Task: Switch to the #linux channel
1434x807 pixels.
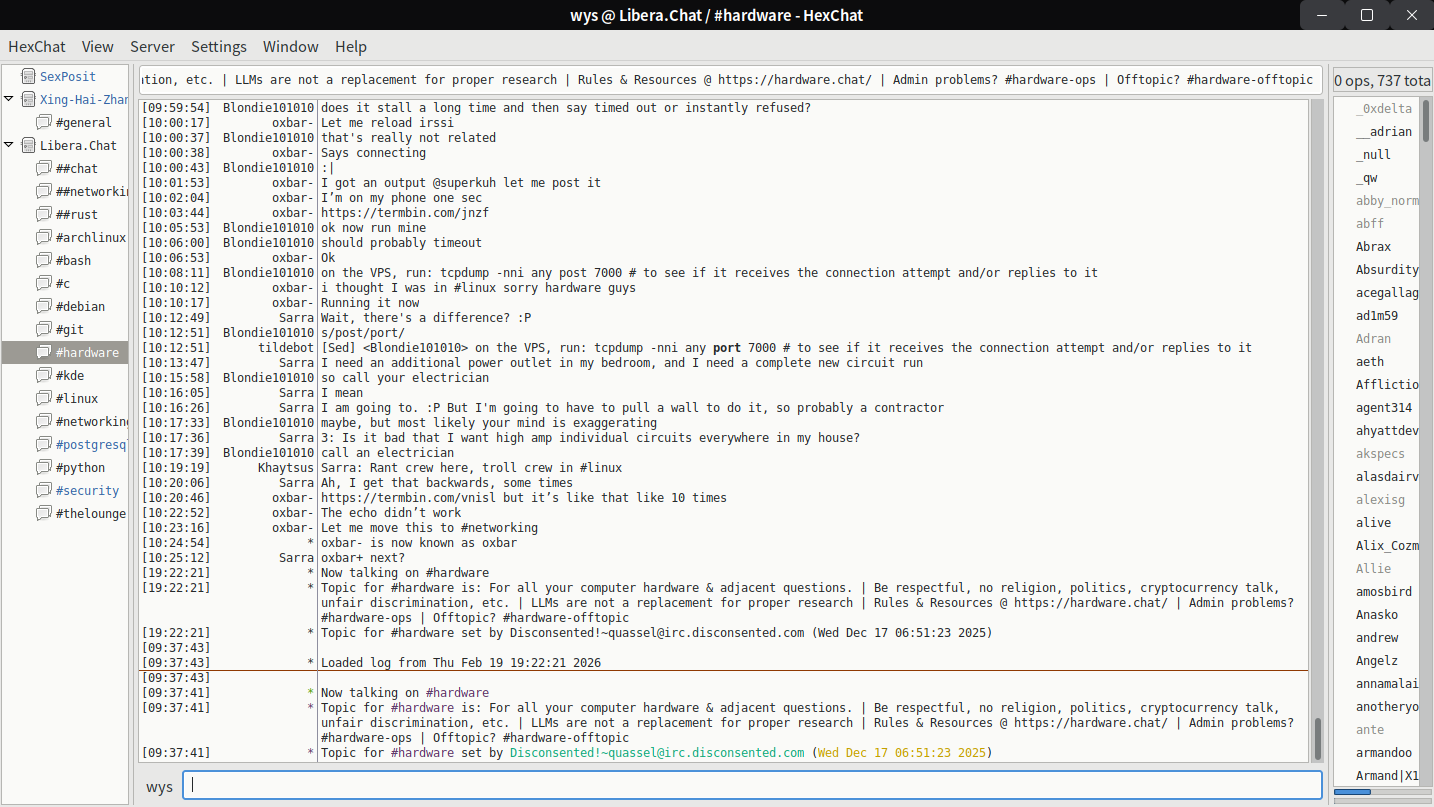Action: pos(77,398)
